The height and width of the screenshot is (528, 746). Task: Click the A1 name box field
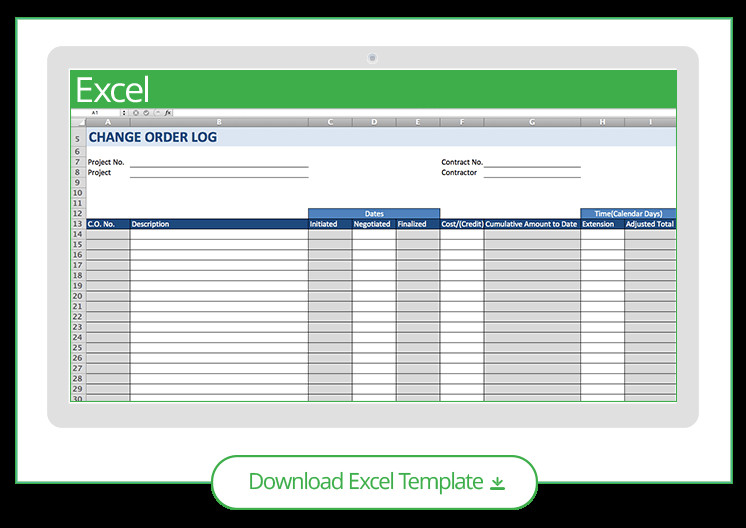[x=95, y=113]
